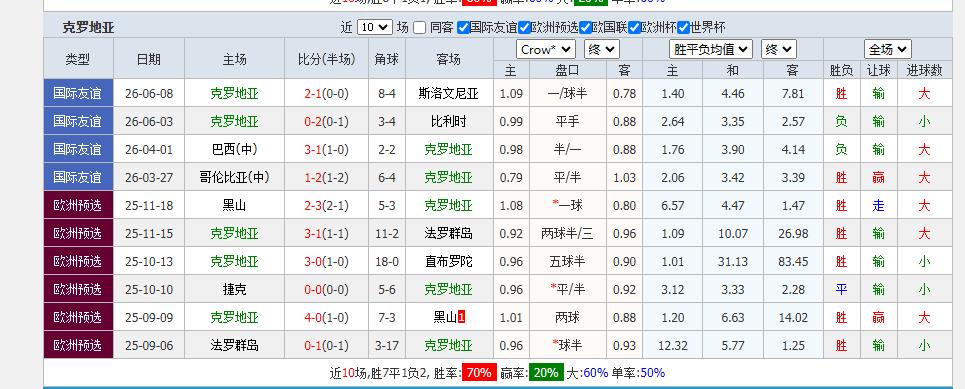The image size is (965, 389).
Task: Click the date 26-04-01
Action: [x=149, y=150]
